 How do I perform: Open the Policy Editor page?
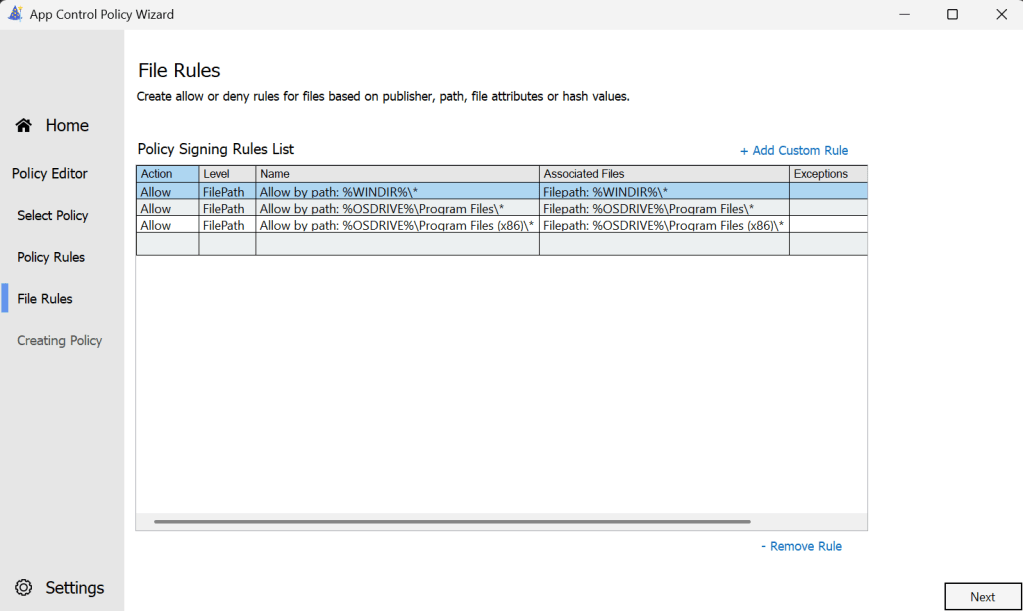click(x=50, y=173)
